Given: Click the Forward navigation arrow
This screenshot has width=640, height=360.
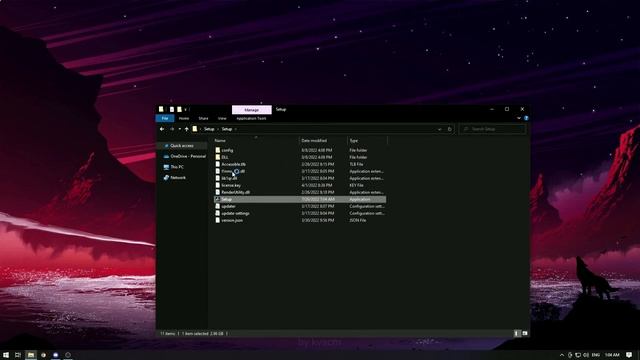Looking at the screenshot, I should point(172,129).
